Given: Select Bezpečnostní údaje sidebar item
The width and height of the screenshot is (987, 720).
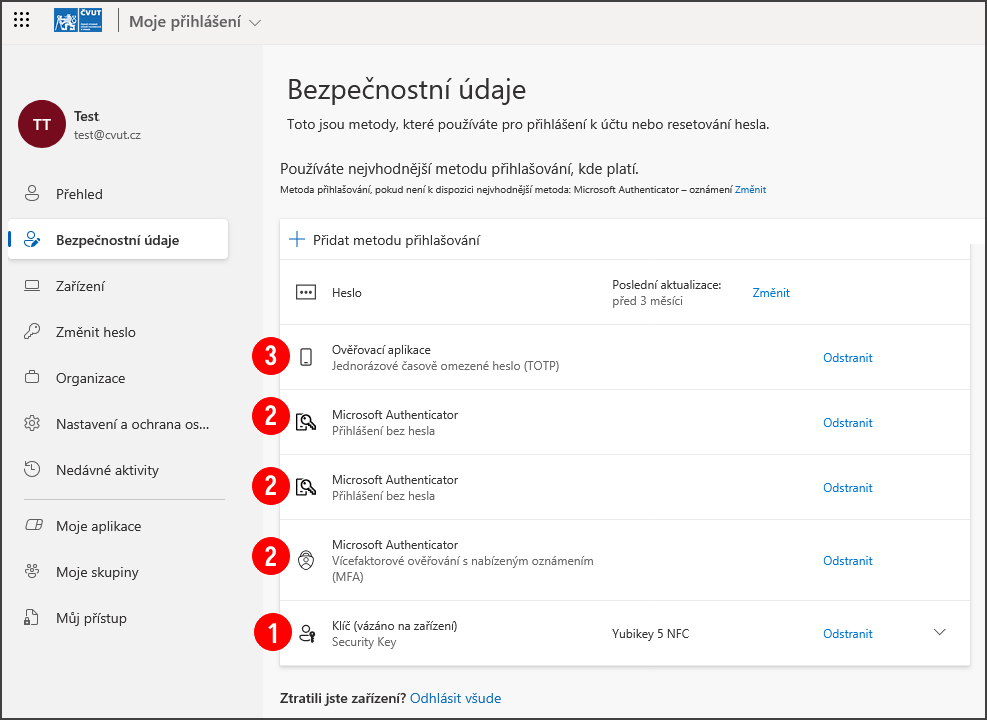Looking at the screenshot, I should (117, 240).
